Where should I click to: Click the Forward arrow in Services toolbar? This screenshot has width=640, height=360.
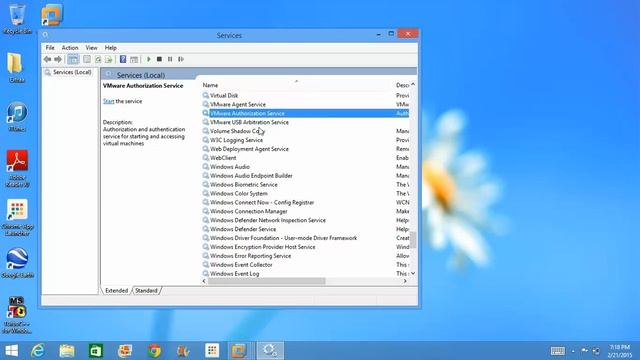[58, 59]
